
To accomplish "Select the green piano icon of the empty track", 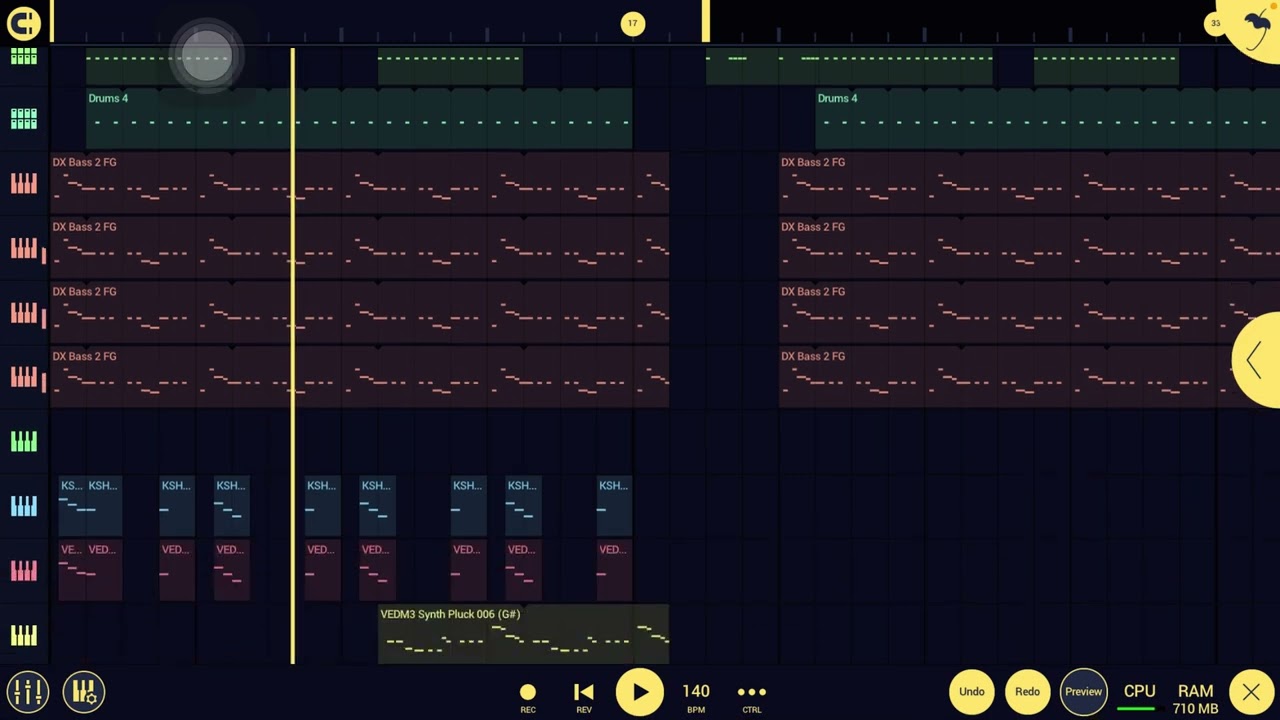I will [x=24, y=441].
